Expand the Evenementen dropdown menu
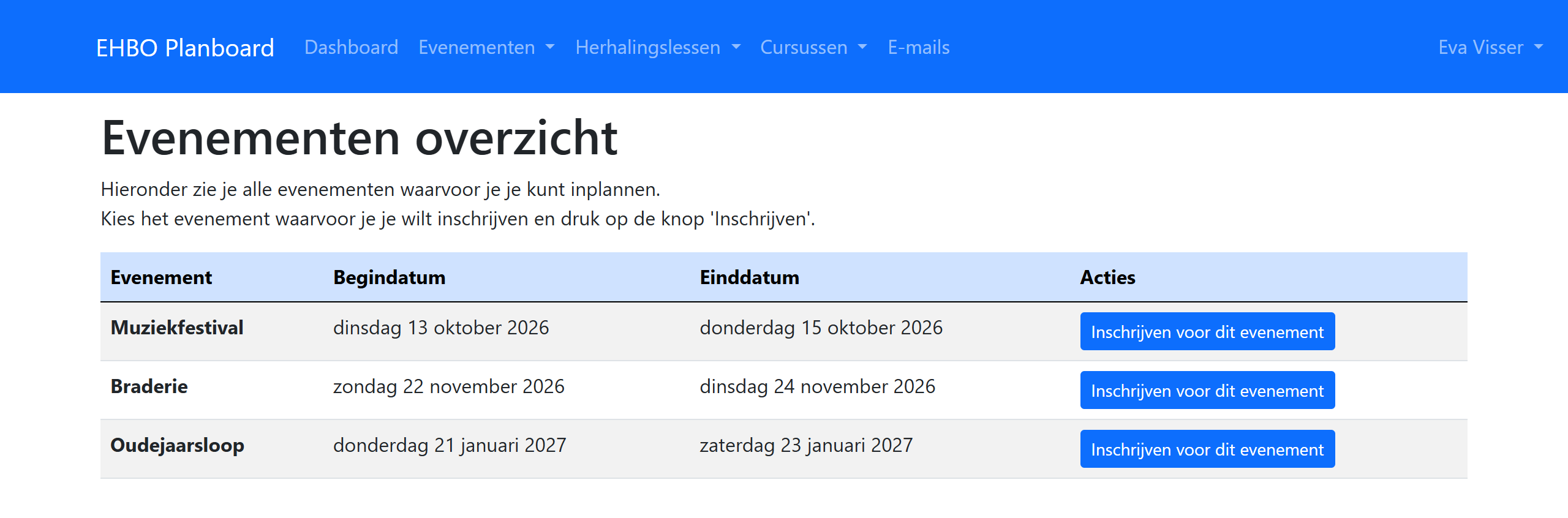Image resolution: width=1568 pixels, height=518 pixels. 487,47
